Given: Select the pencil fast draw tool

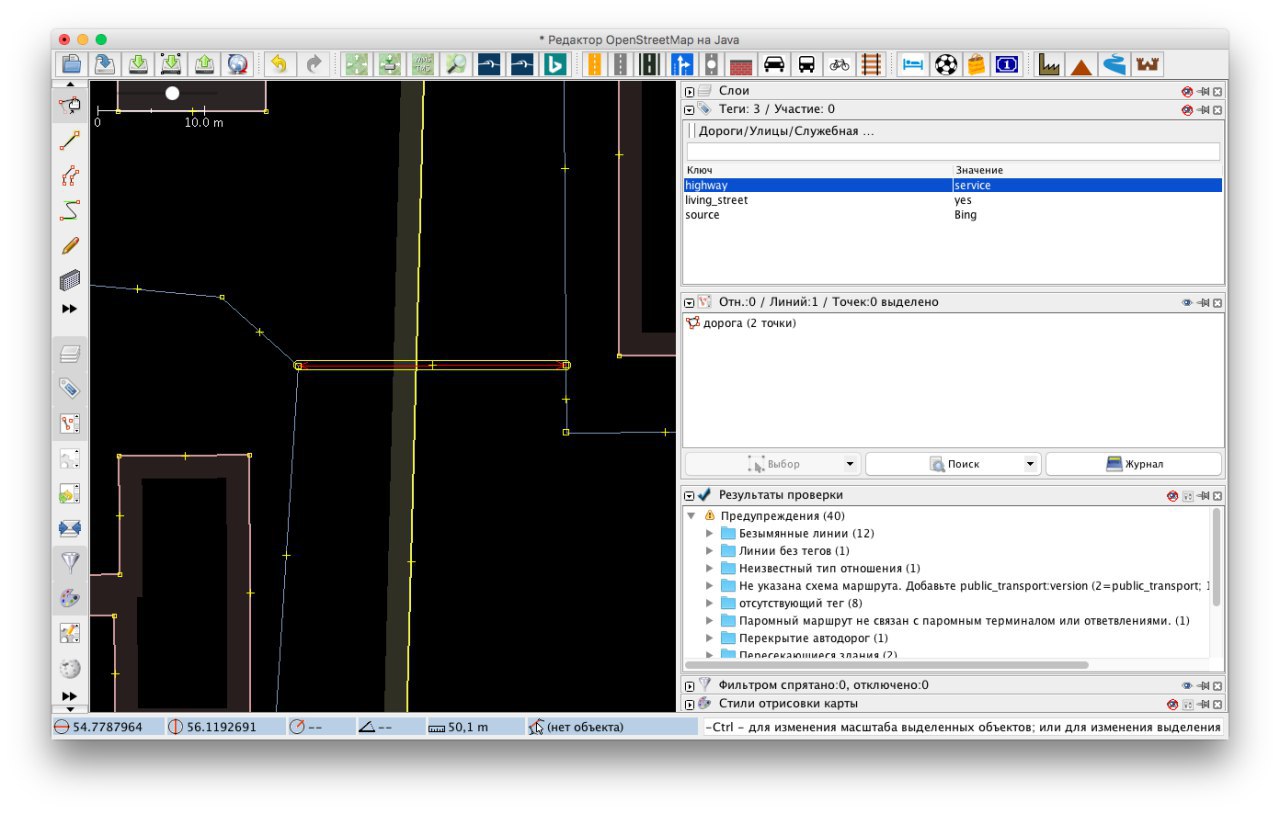Looking at the screenshot, I should 70,245.
